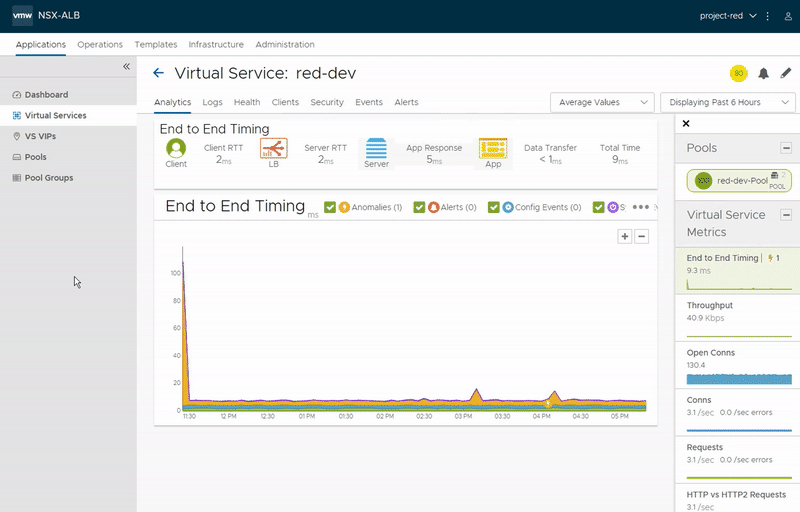800x512 pixels.
Task: Click the Alerts bell icon in legend
Action: pos(433,207)
